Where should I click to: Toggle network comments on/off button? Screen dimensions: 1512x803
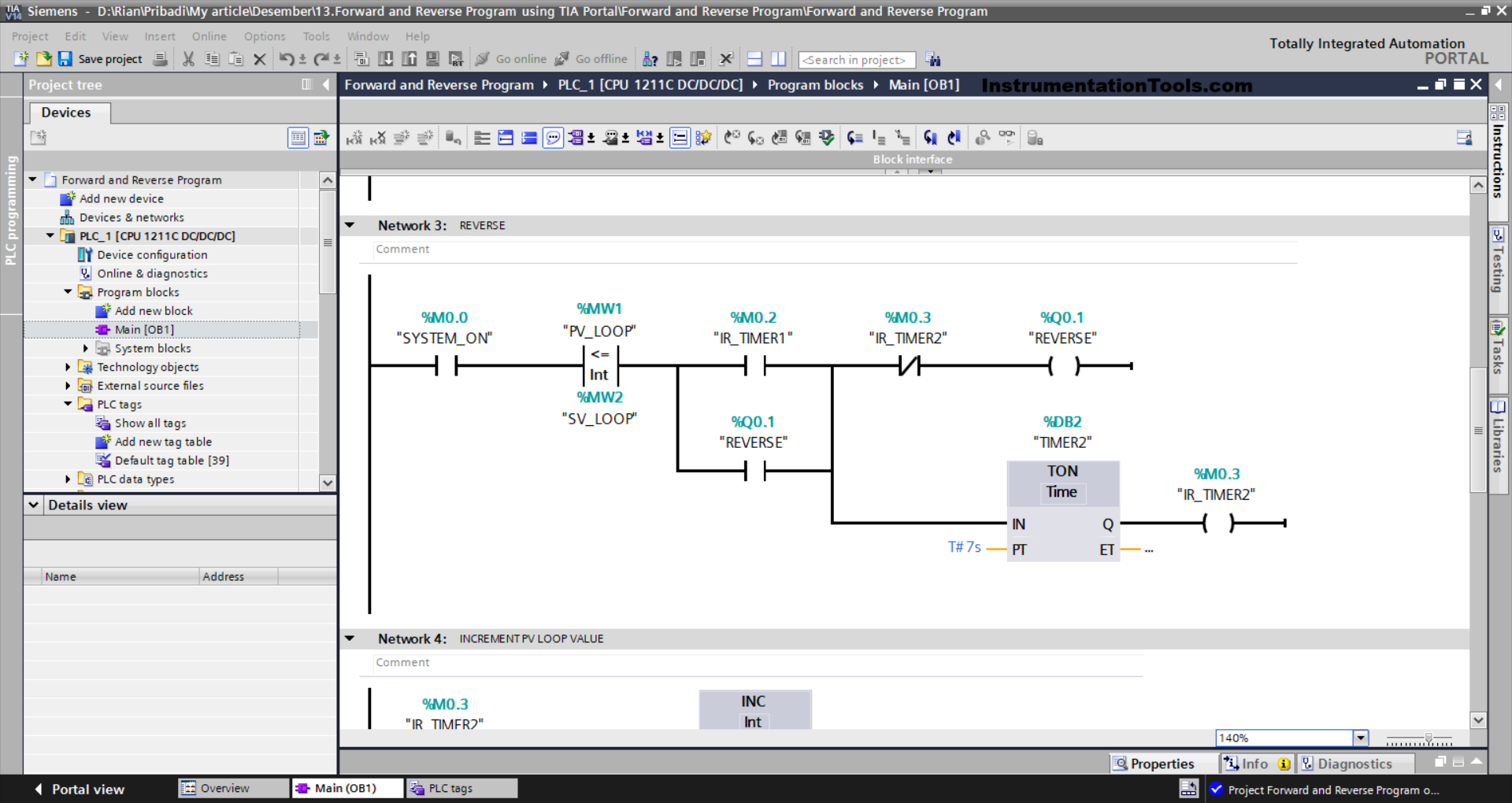(680, 138)
